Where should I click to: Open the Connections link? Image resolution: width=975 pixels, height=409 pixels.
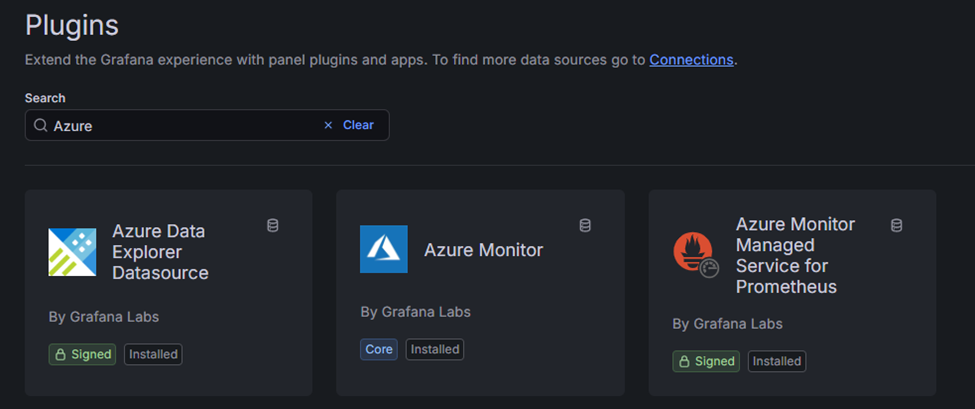pyautogui.click(x=691, y=59)
